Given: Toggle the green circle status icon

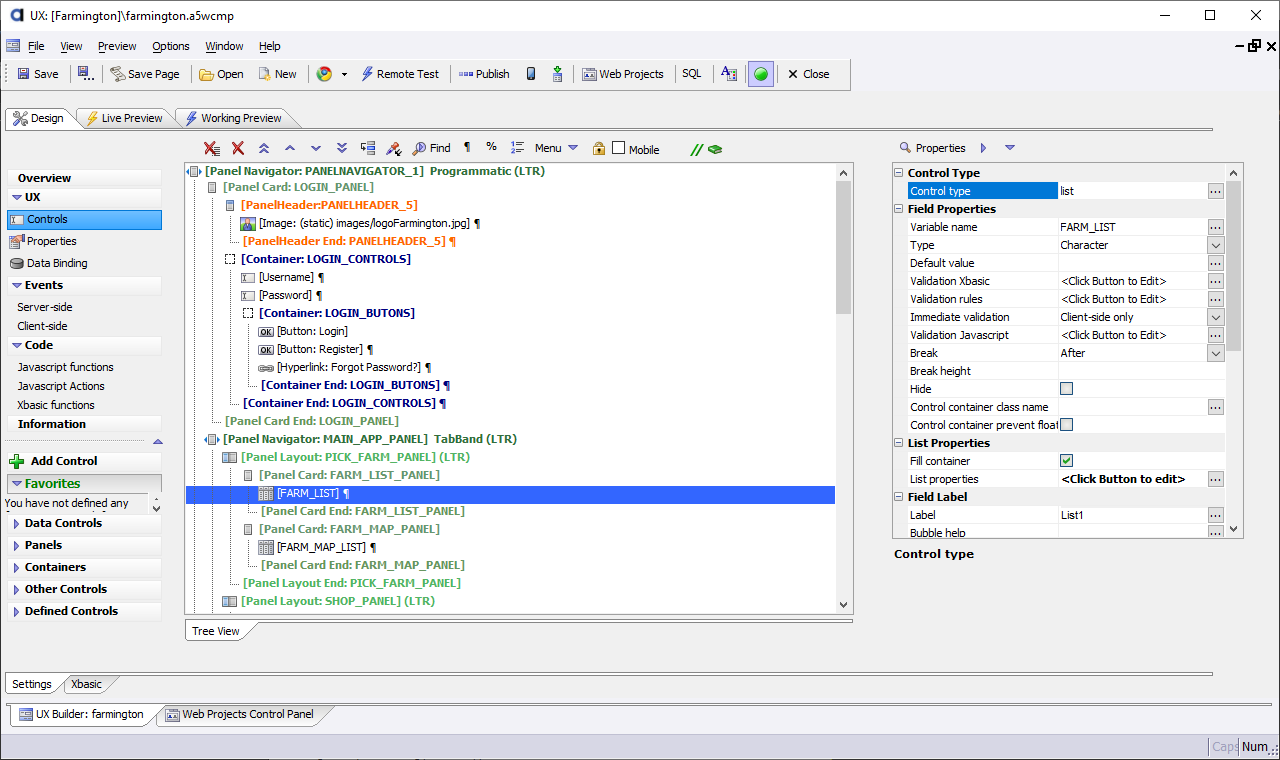Looking at the screenshot, I should pos(761,74).
